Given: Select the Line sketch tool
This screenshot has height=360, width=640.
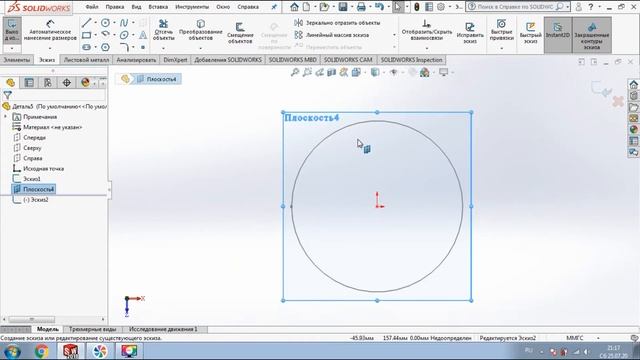Looking at the screenshot, I should [x=86, y=23].
